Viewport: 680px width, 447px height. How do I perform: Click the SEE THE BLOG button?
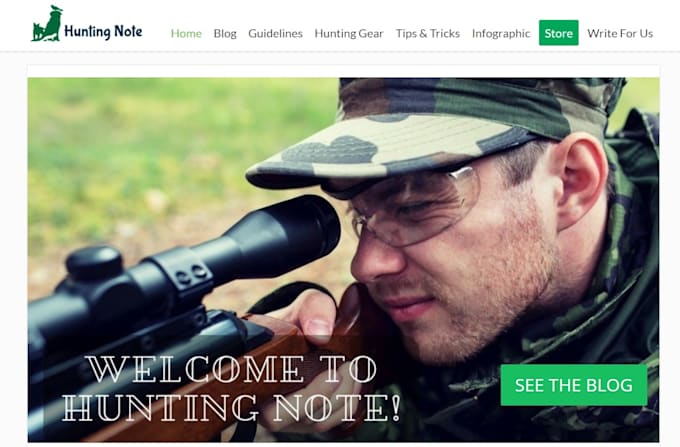point(574,385)
